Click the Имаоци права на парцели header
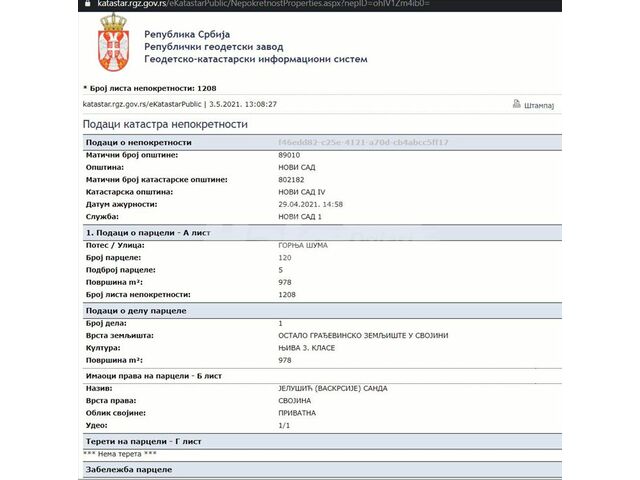The width and height of the screenshot is (640, 480). coord(154,375)
